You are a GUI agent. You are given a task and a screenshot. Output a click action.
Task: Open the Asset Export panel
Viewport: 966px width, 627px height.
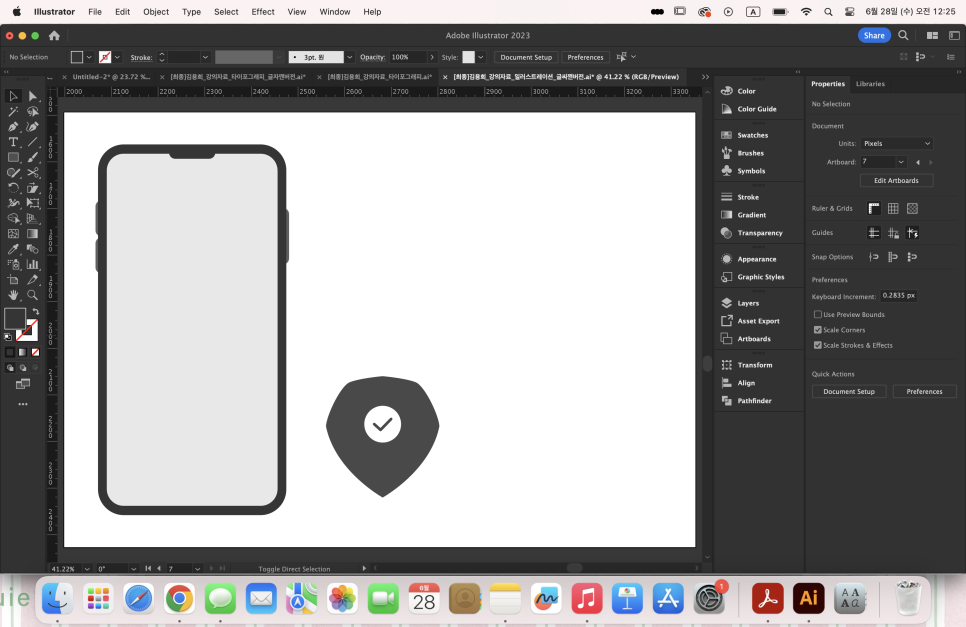[759, 321]
